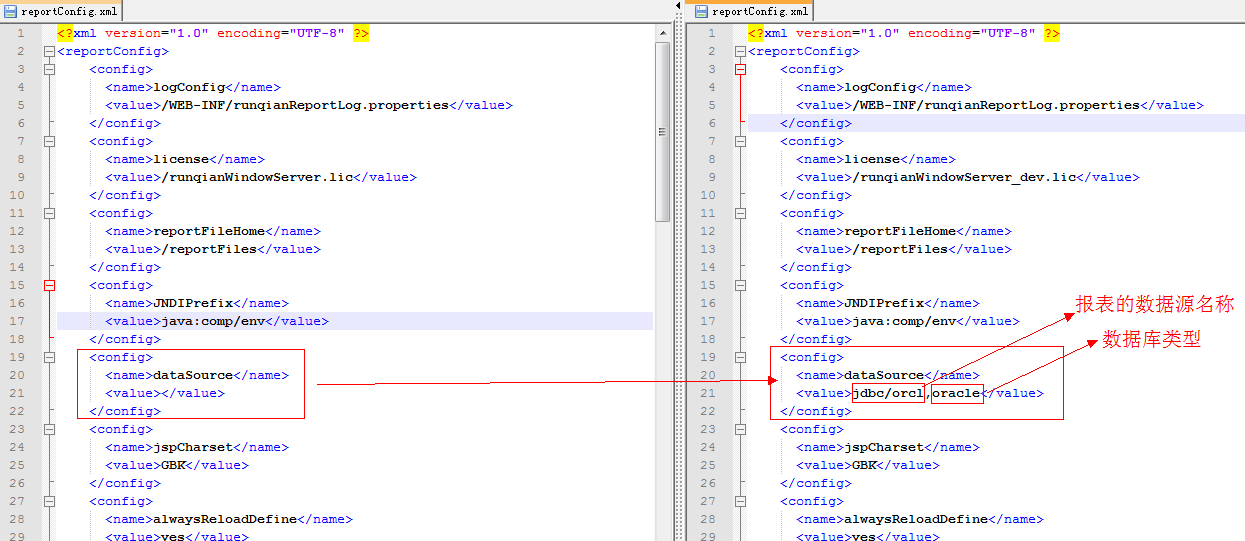Screen dimensions: 1245x541
Task: Click the reportConfig opening tag in right pane
Action: [x=804, y=52]
